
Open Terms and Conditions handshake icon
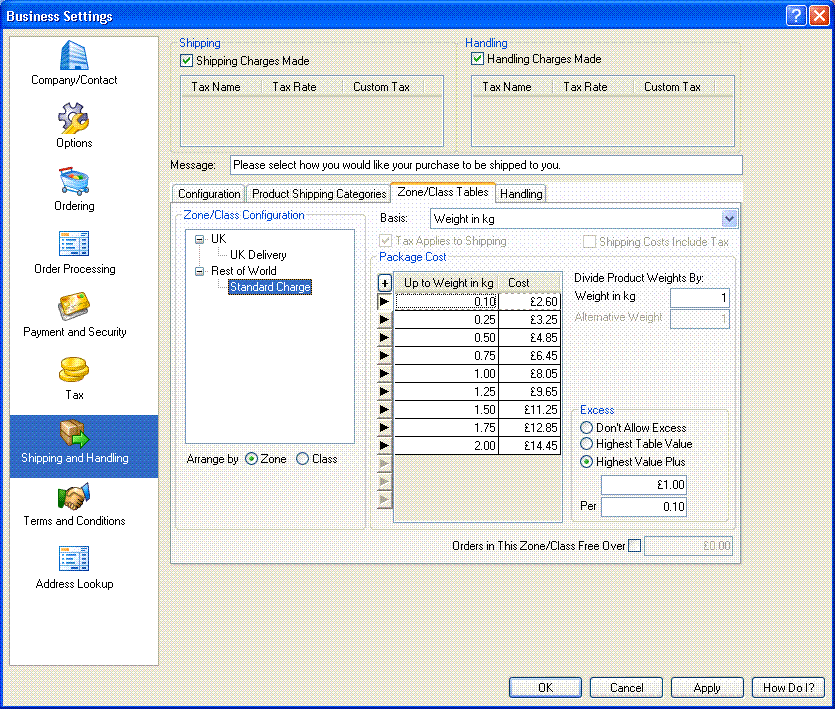pos(74,498)
